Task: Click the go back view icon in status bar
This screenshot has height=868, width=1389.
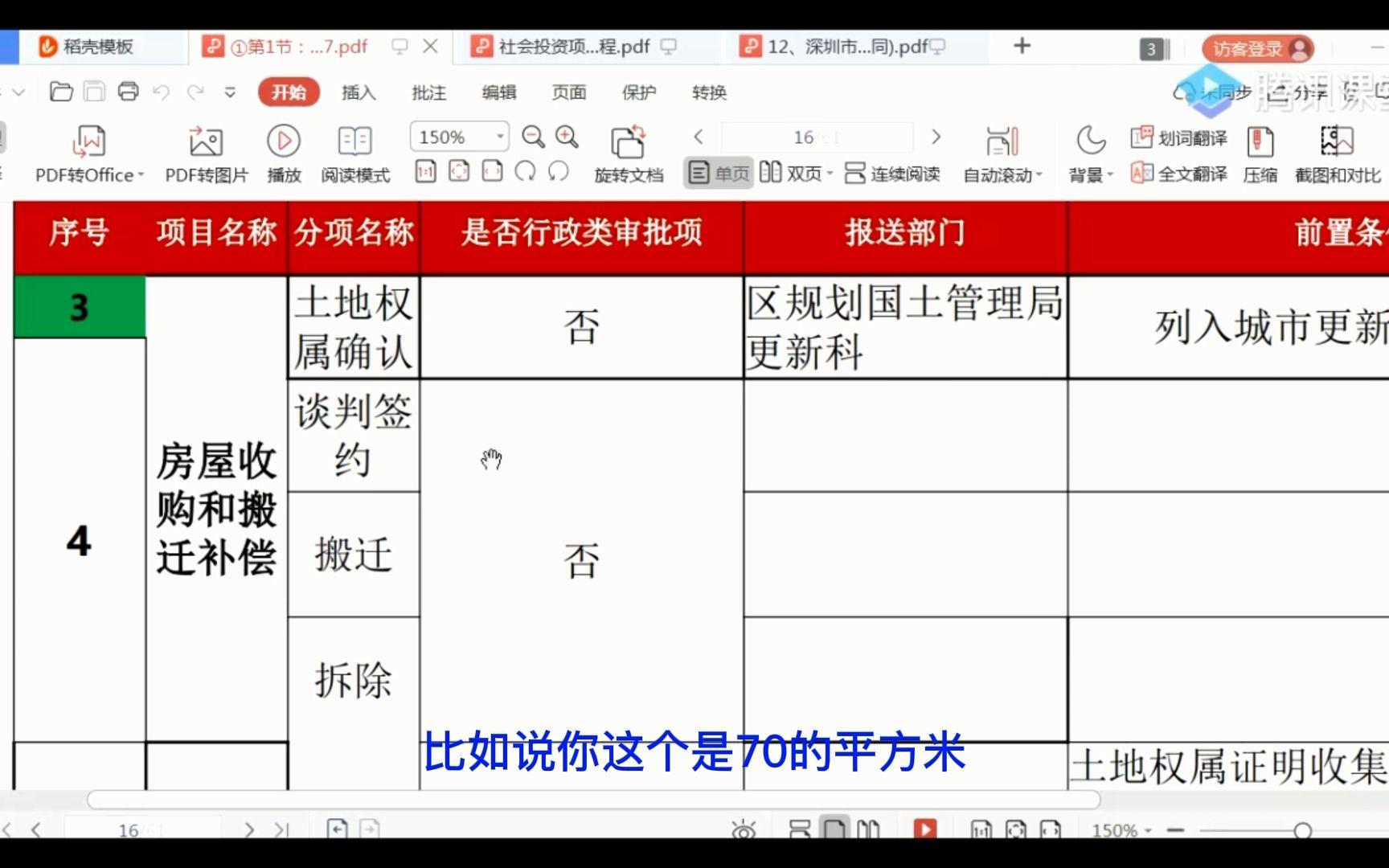Action: coord(337,829)
